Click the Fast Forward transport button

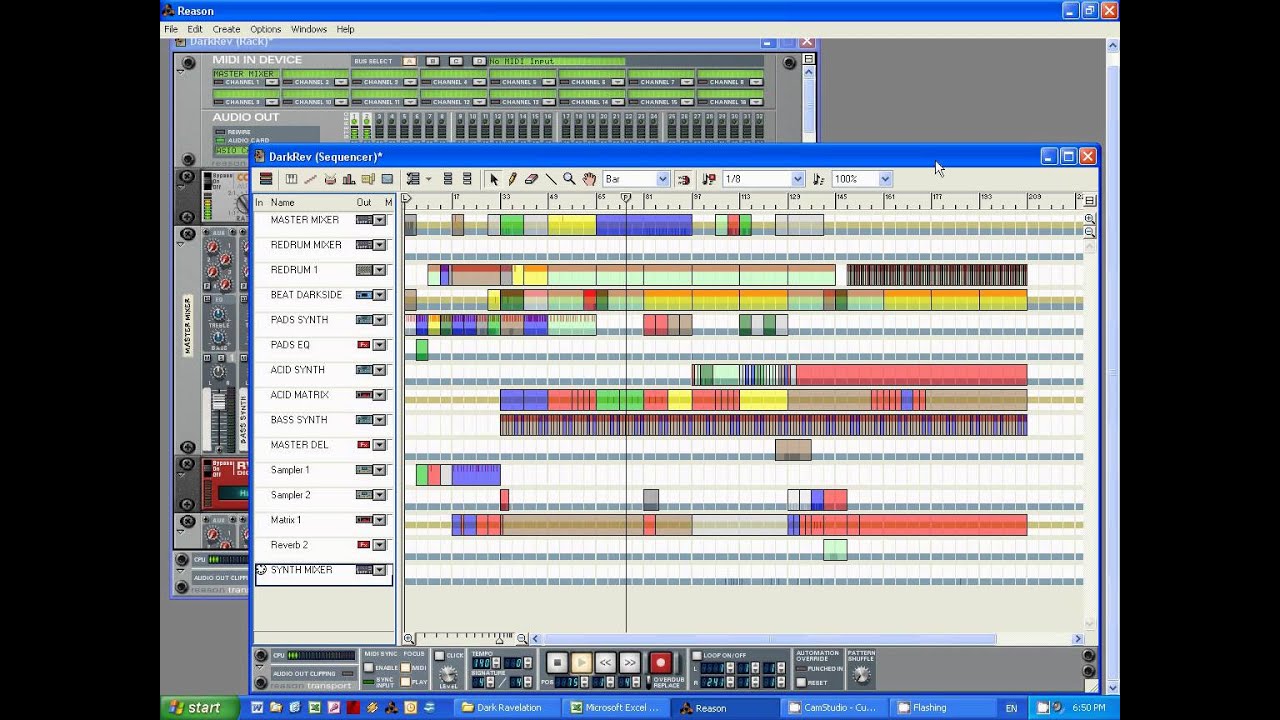pyautogui.click(x=630, y=662)
